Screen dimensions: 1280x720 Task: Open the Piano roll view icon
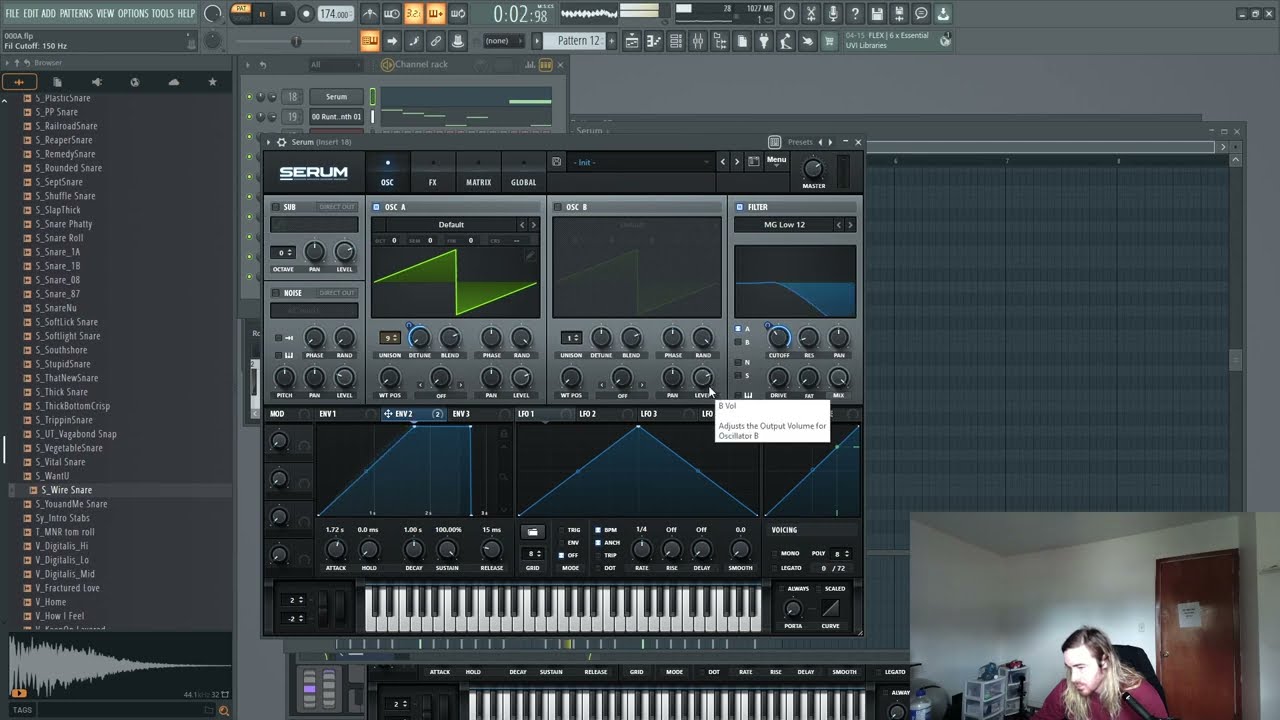[654, 41]
